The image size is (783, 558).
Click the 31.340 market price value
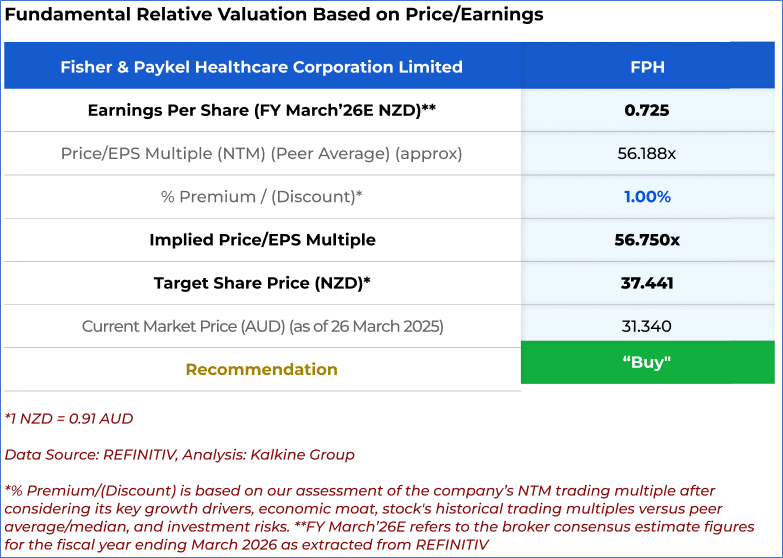click(x=647, y=326)
